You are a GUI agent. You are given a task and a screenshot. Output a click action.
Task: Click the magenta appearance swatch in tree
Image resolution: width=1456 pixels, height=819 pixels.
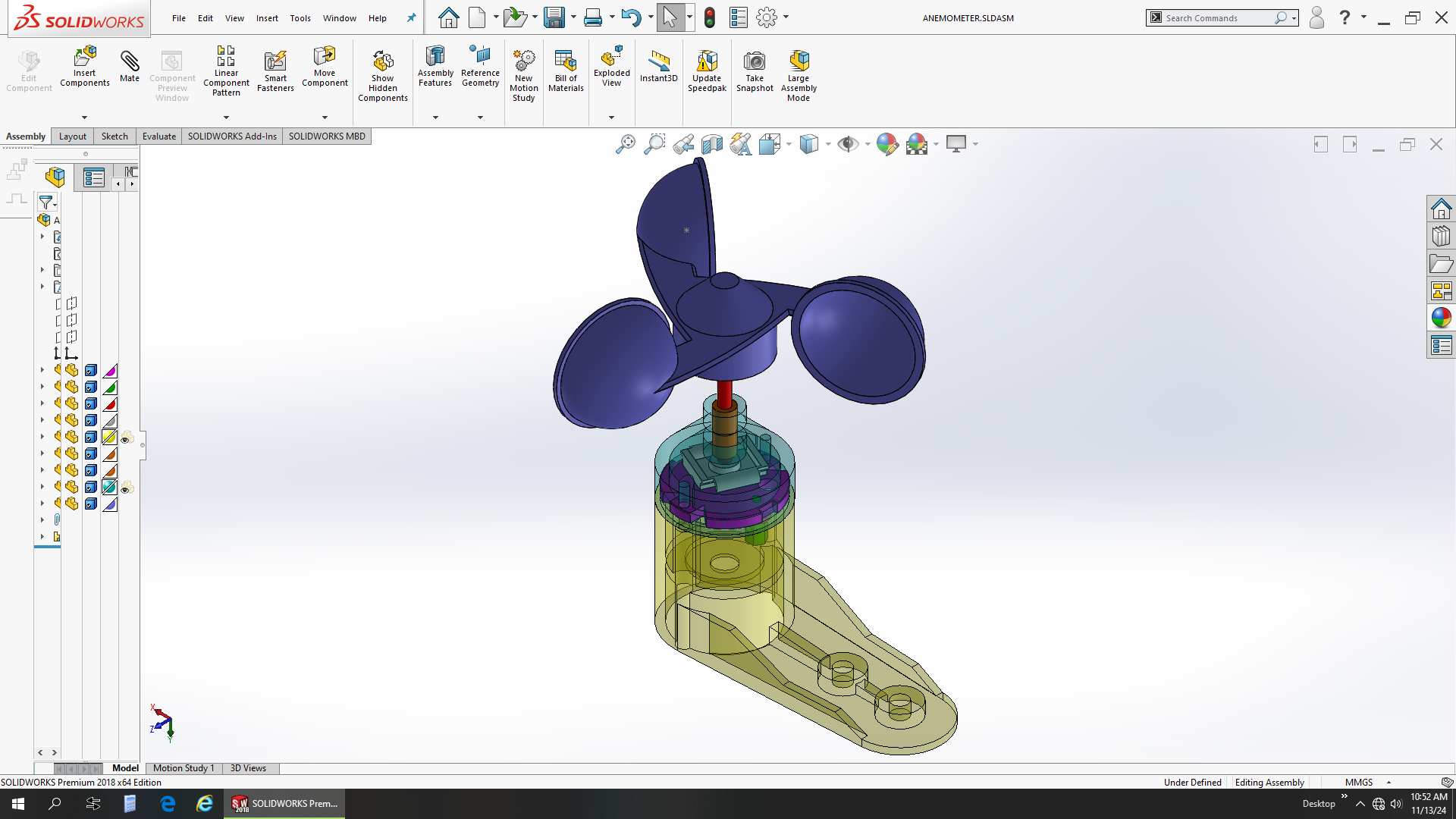pos(110,371)
